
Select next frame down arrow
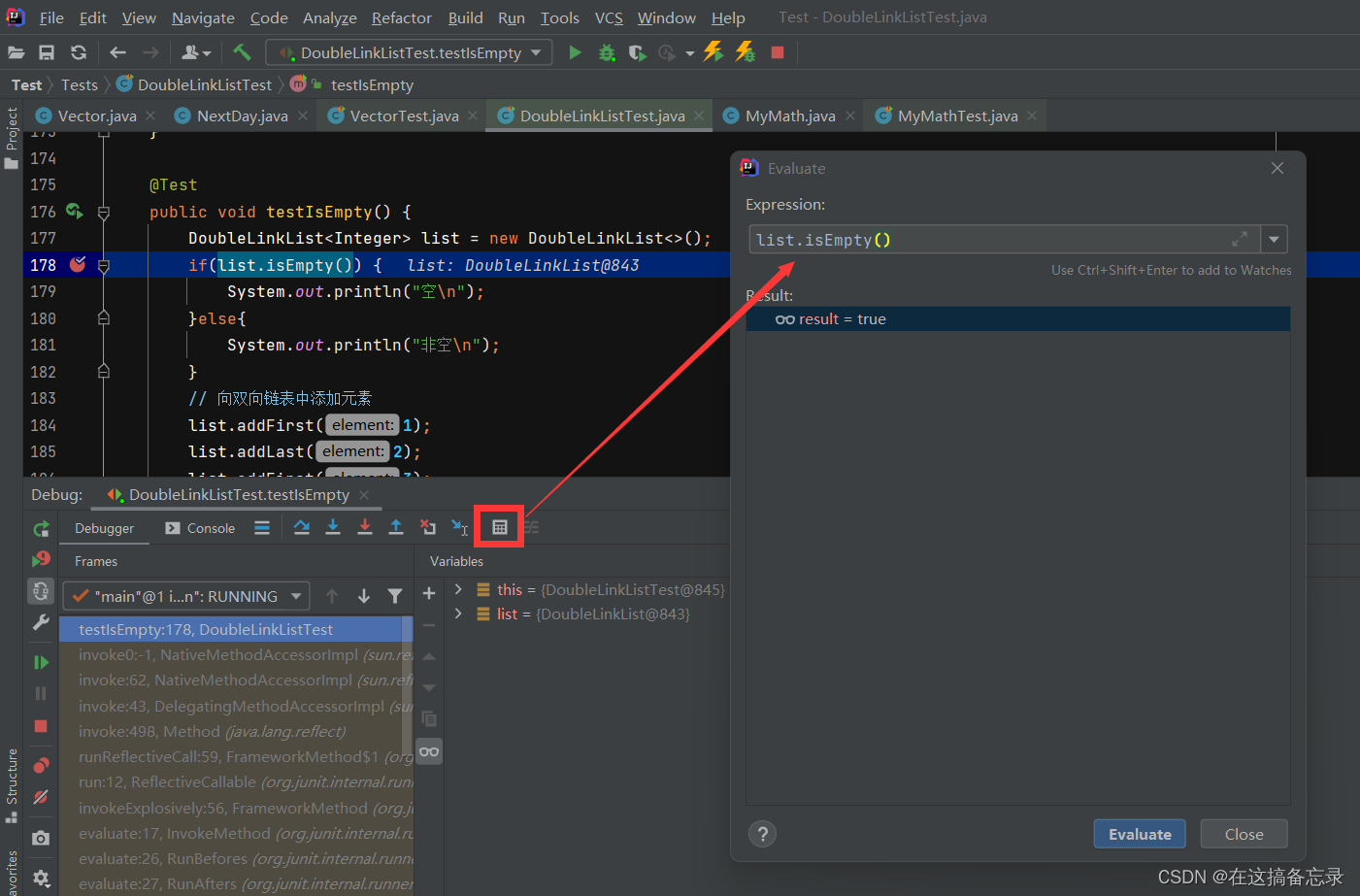pyautogui.click(x=364, y=596)
